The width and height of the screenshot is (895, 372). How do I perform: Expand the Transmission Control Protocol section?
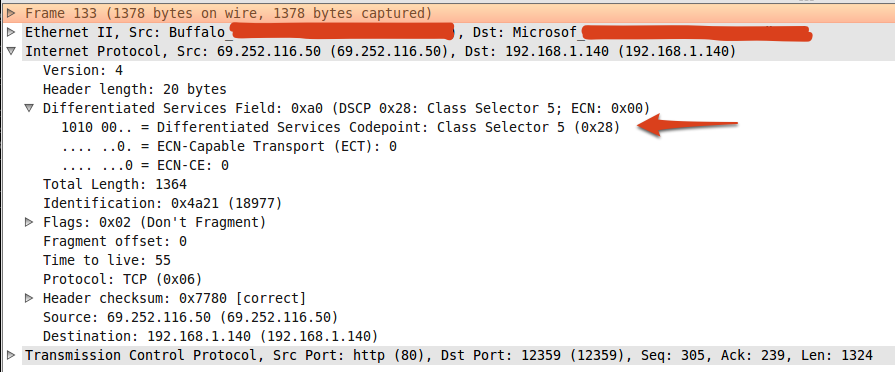point(11,355)
